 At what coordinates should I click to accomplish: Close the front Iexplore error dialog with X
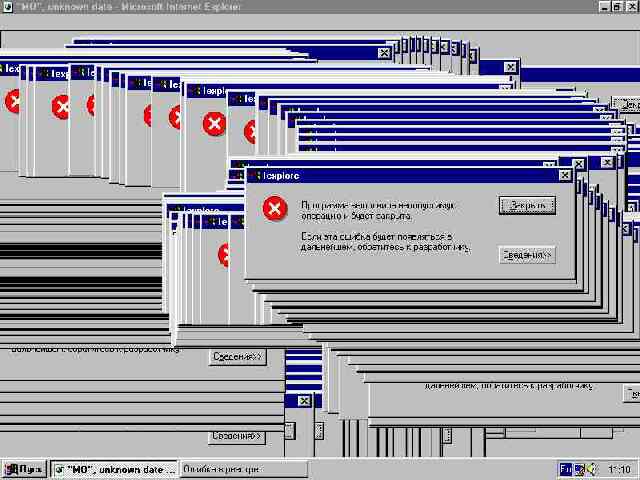[564, 176]
